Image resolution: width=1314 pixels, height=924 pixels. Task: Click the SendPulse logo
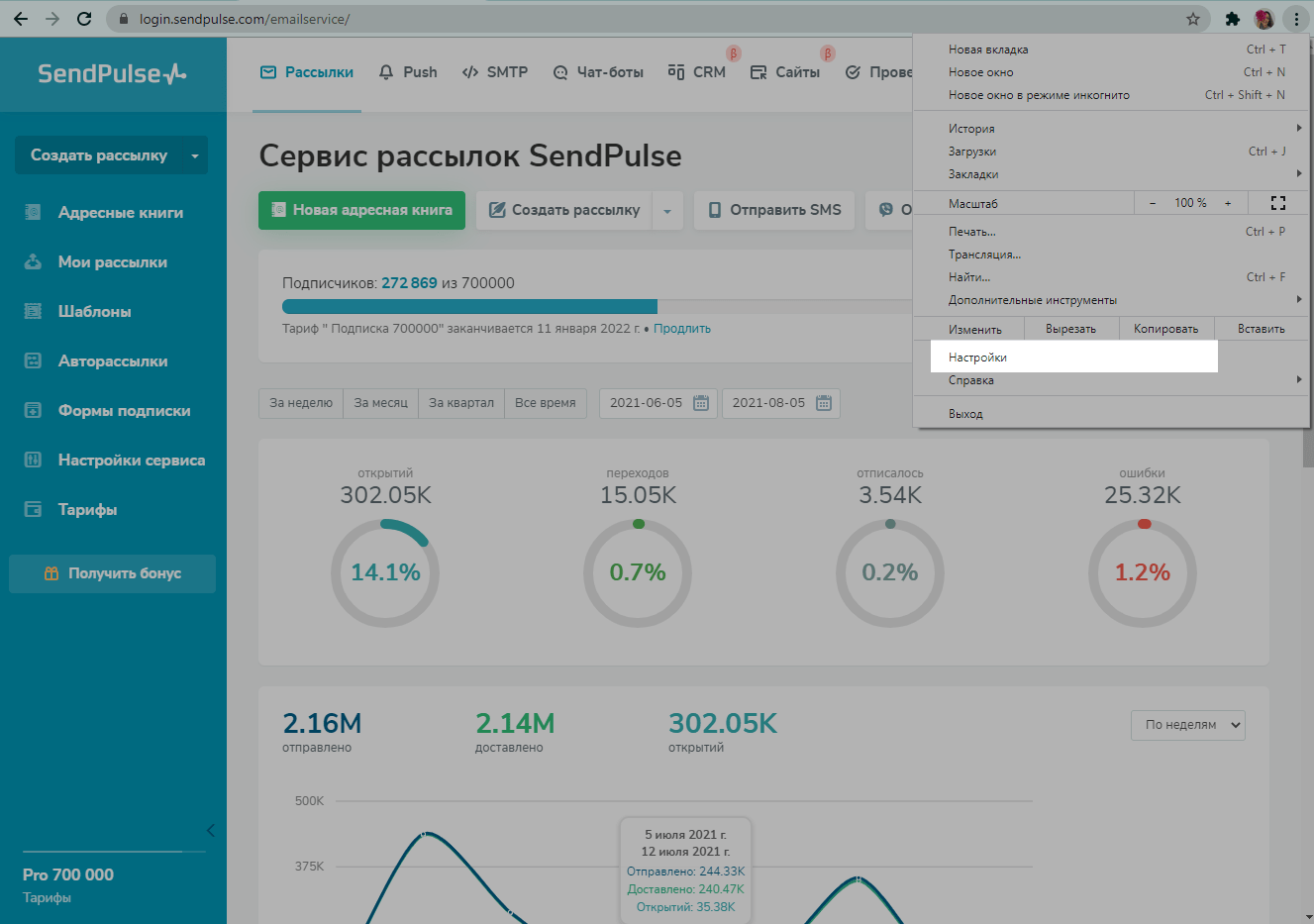point(112,74)
